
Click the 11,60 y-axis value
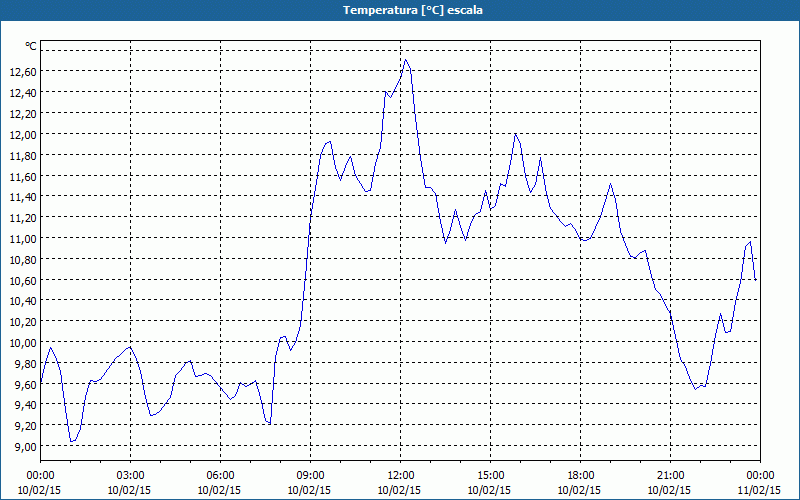coord(23,176)
